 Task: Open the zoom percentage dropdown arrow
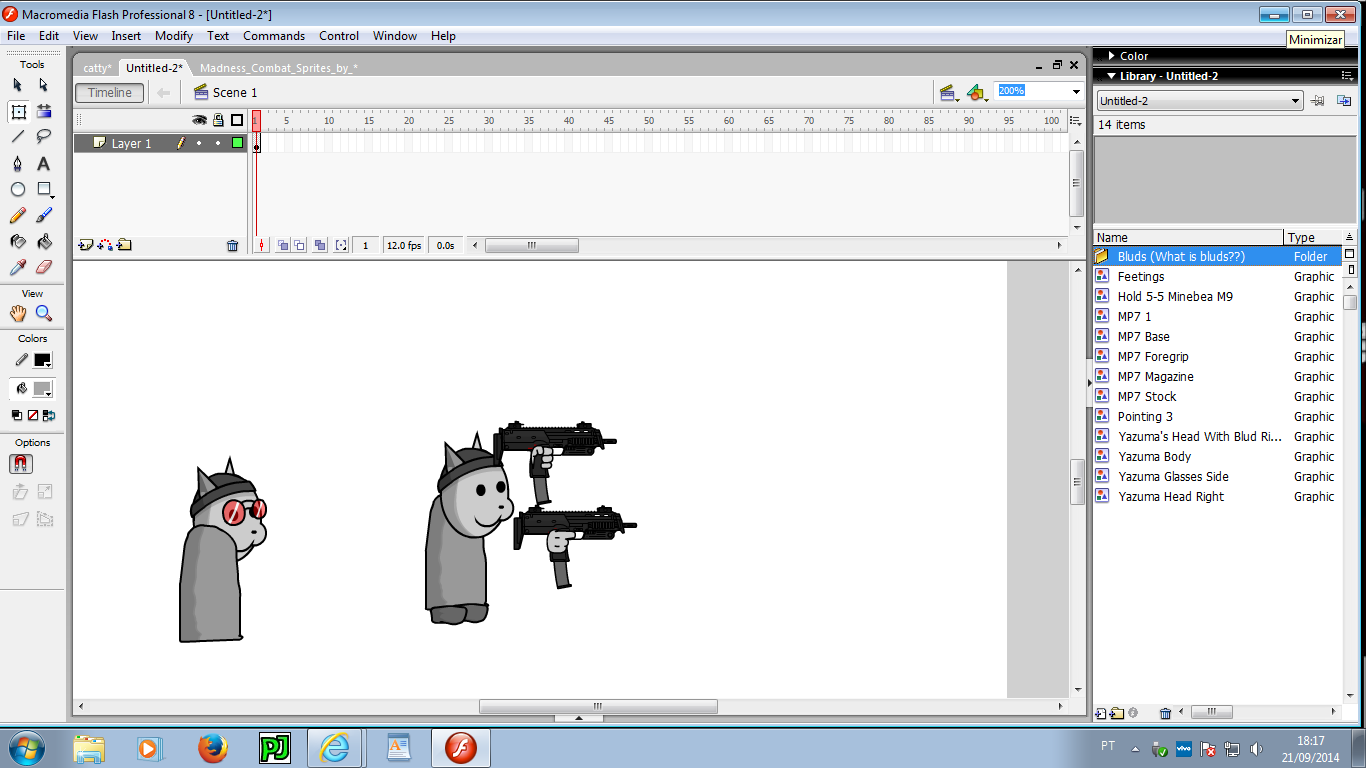(x=1077, y=92)
